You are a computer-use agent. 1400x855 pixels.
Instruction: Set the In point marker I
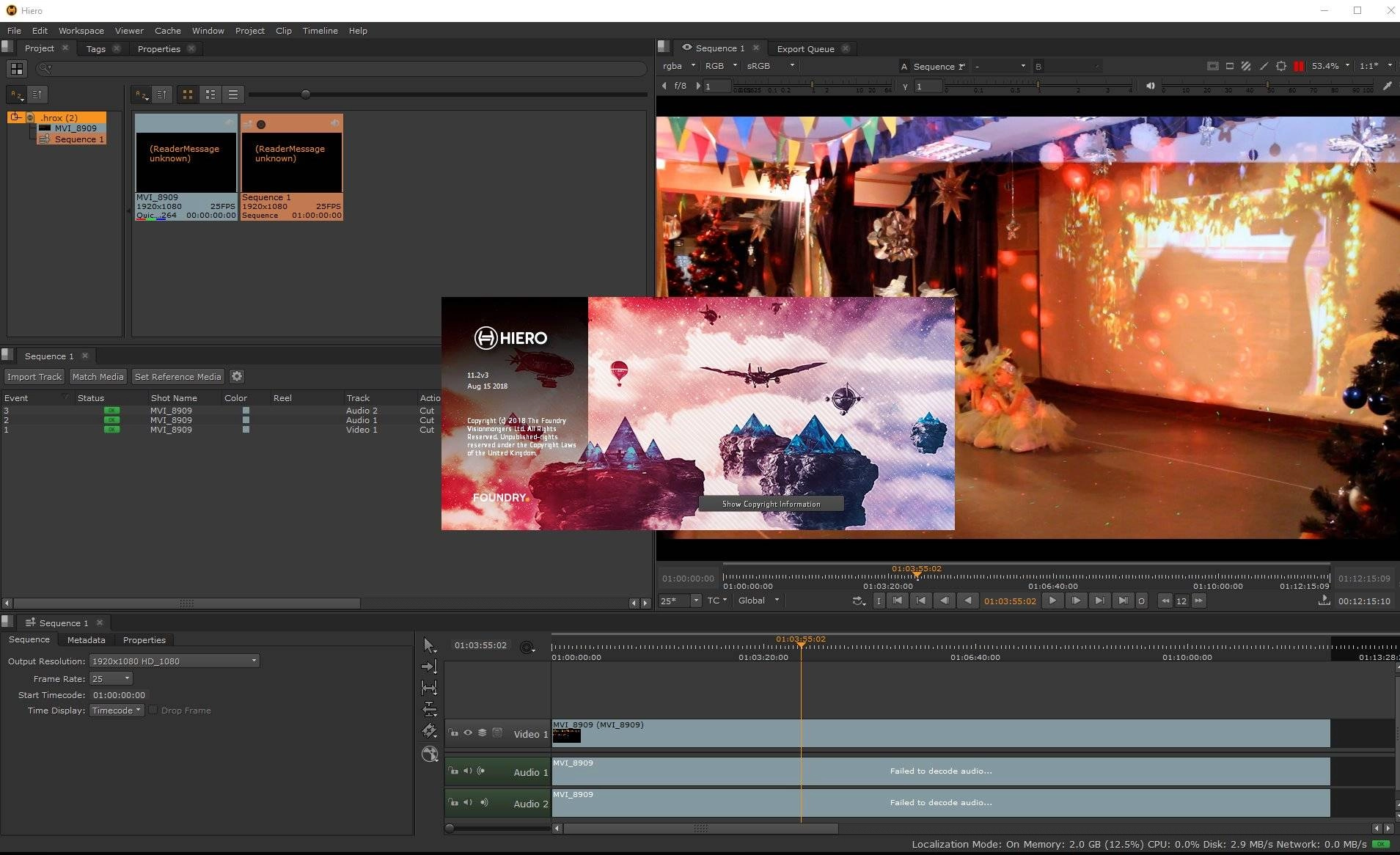tap(879, 601)
